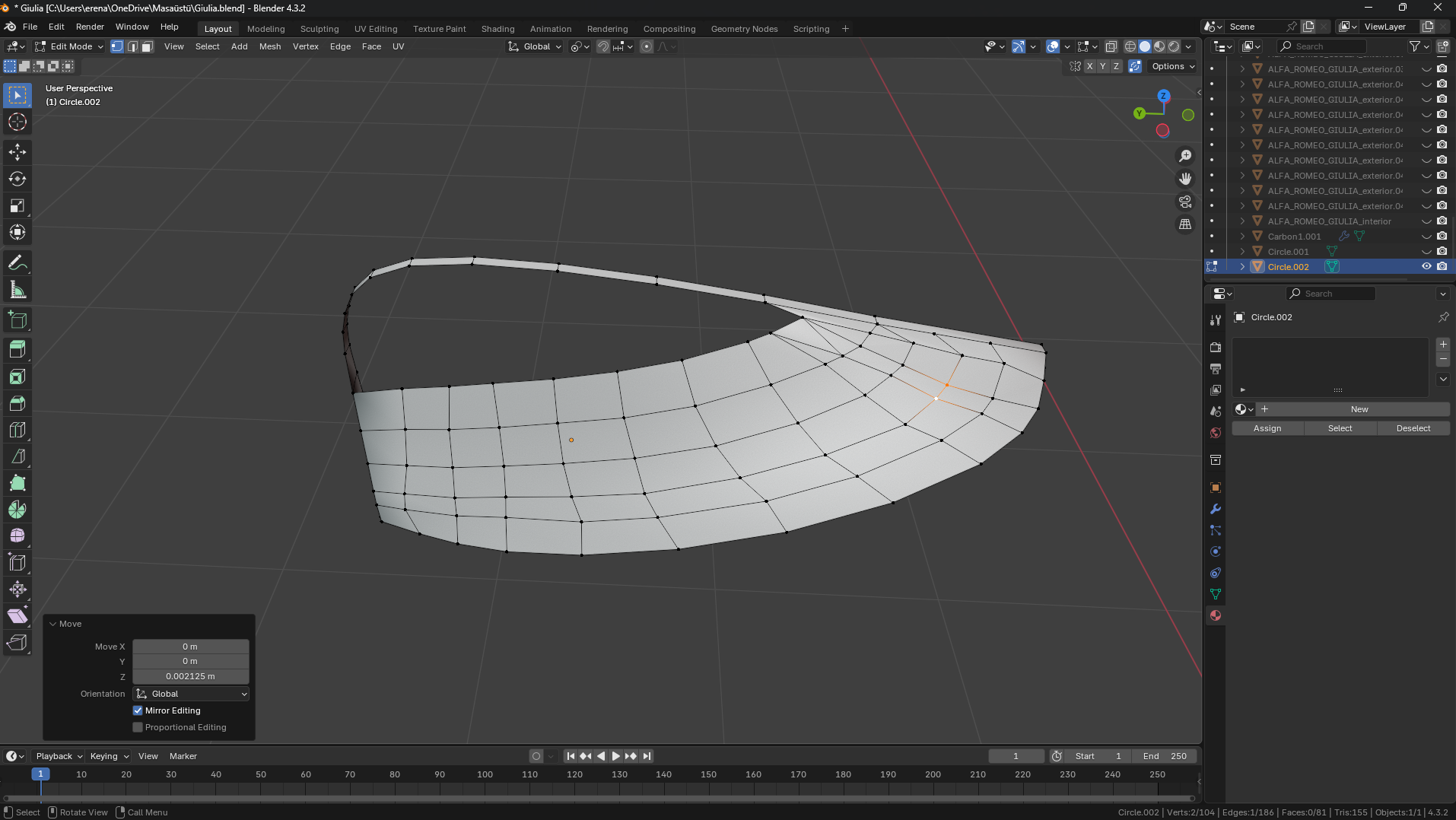Image resolution: width=1456 pixels, height=820 pixels.
Task: Open the Mesh menu
Action: point(269,46)
